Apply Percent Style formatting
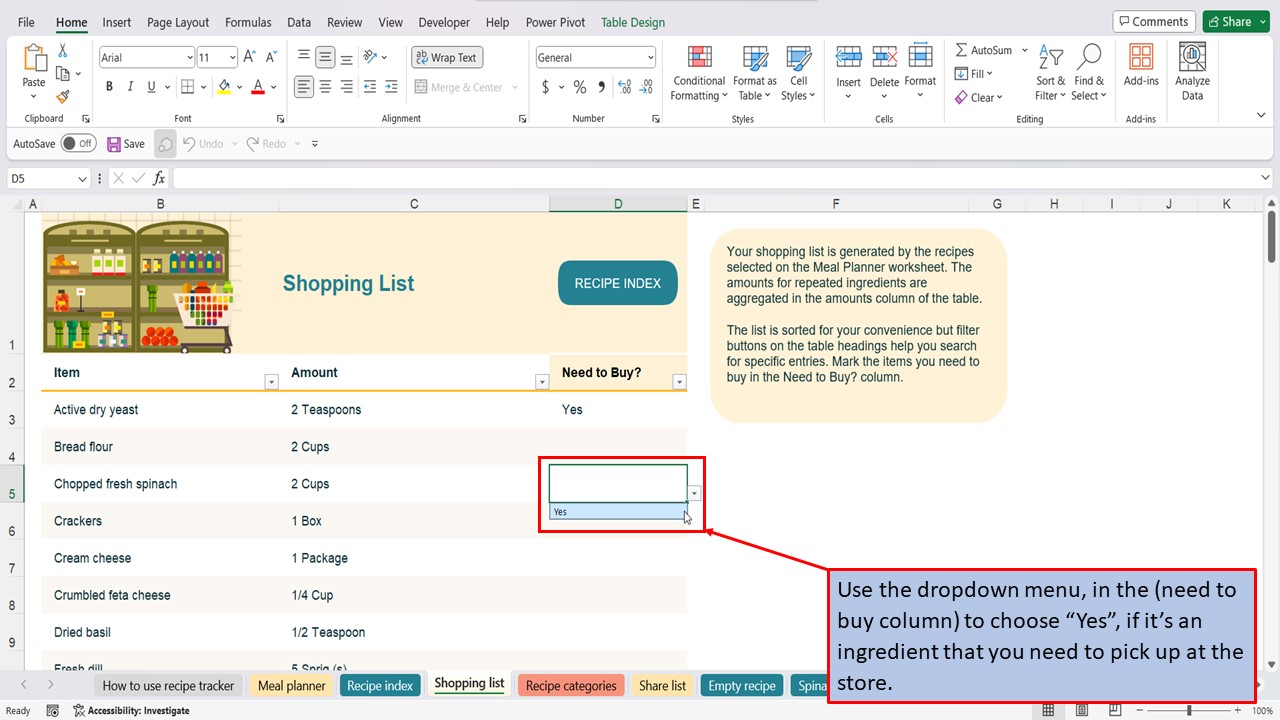Viewport: 1280px width, 720px height. click(580, 88)
